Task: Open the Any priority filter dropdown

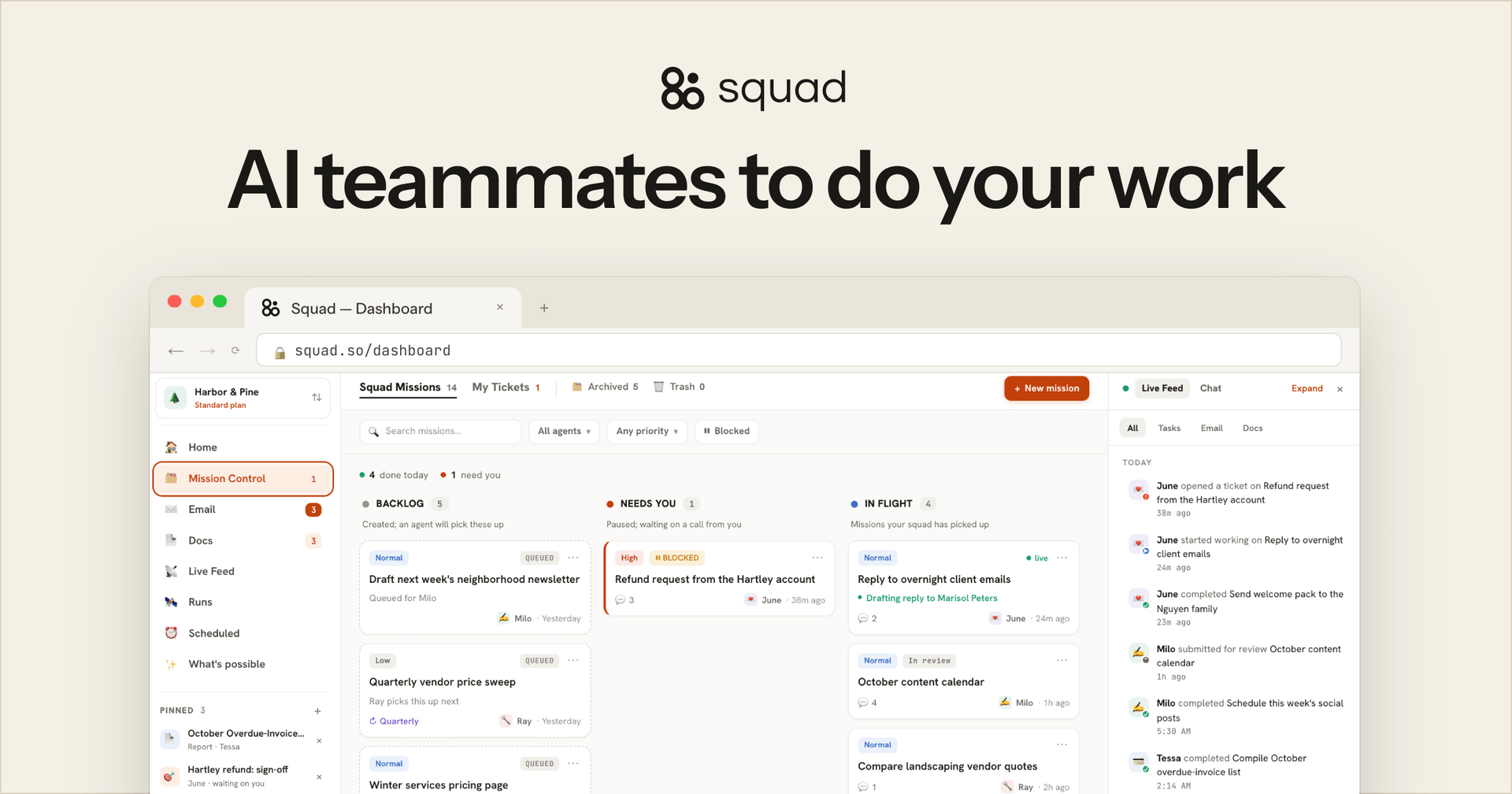Action: tap(647, 432)
